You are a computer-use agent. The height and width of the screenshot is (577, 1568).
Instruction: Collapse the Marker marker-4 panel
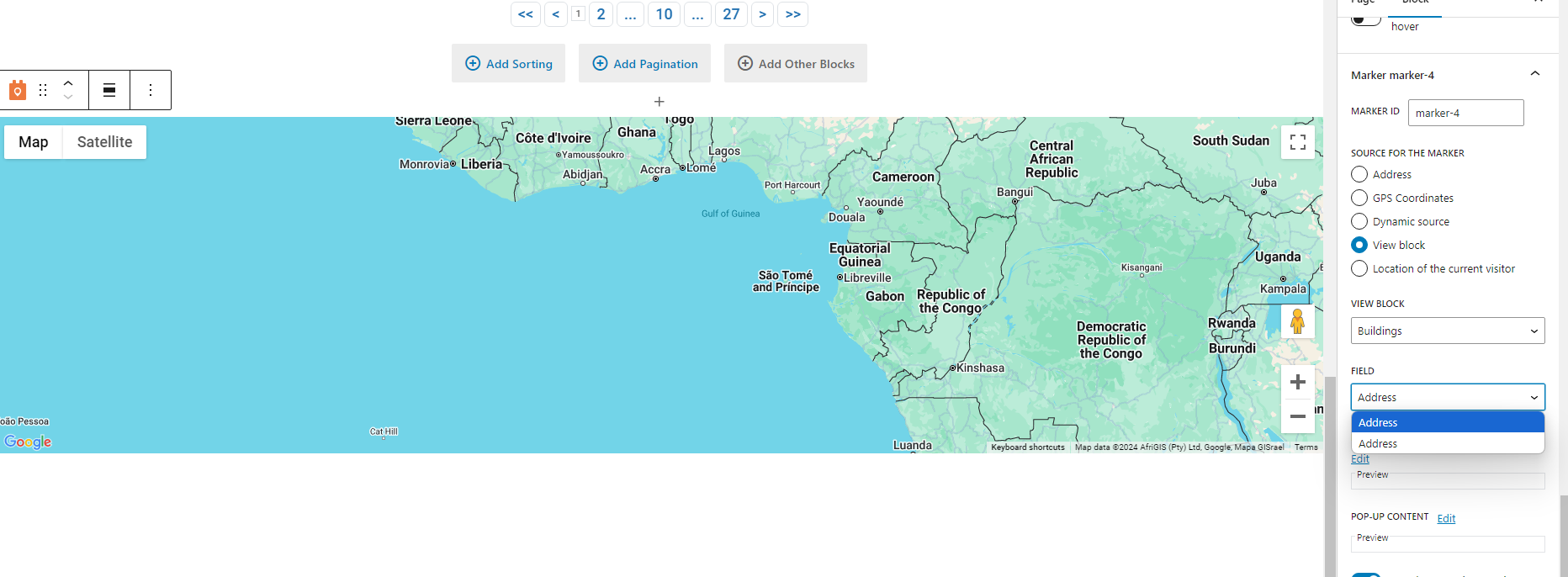pos(1535,74)
